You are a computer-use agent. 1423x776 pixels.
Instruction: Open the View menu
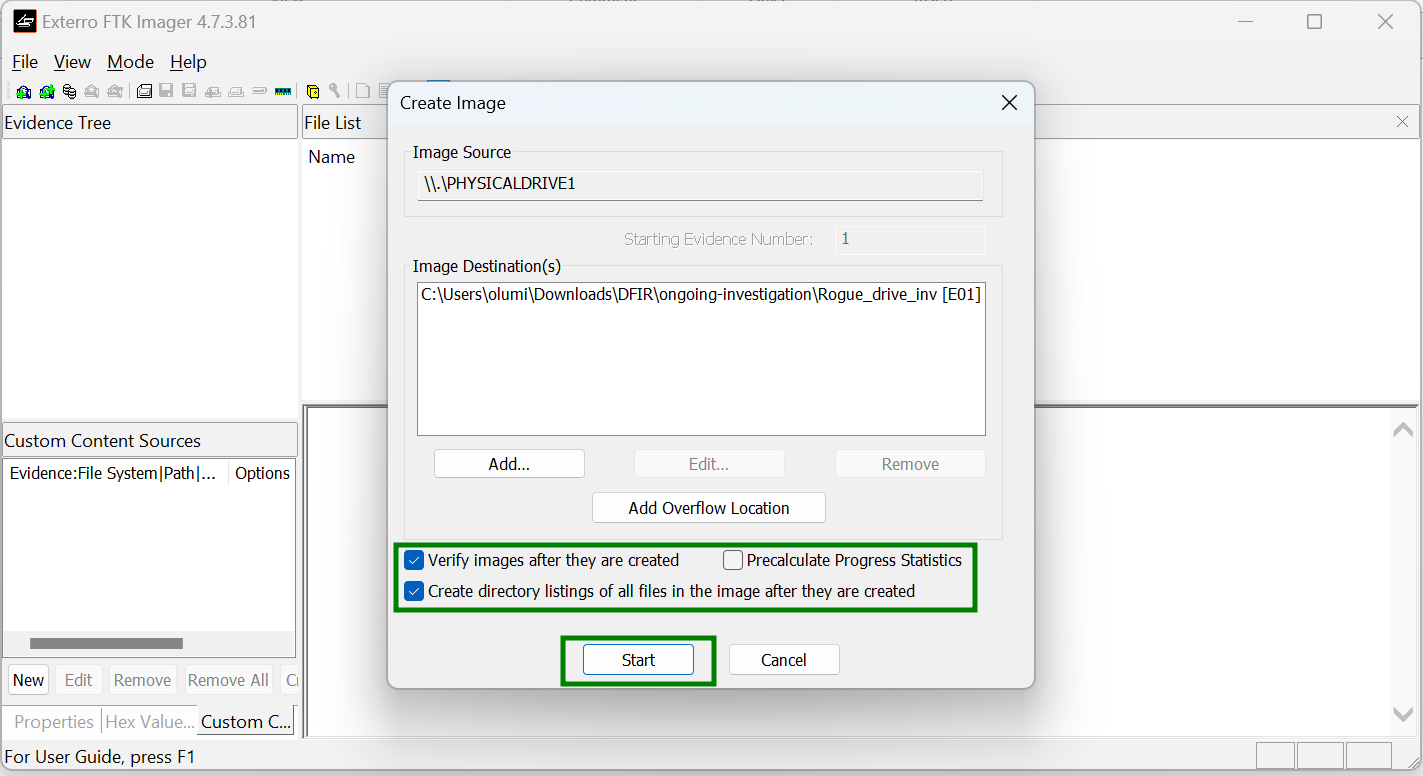tap(72, 62)
